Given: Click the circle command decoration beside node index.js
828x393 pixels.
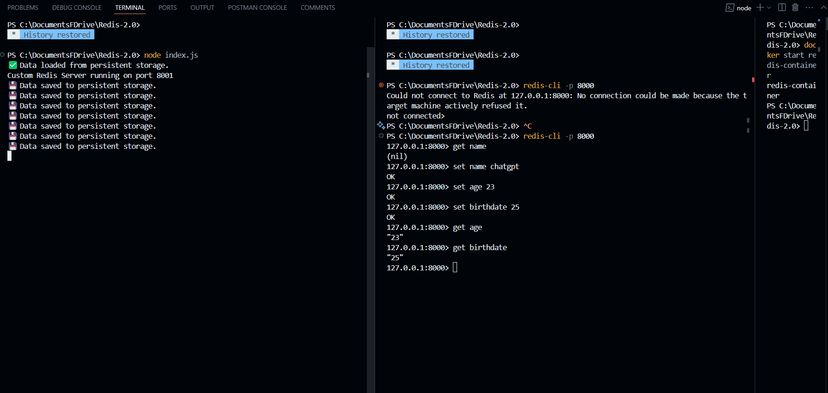Looking at the screenshot, I should tap(3, 55).
